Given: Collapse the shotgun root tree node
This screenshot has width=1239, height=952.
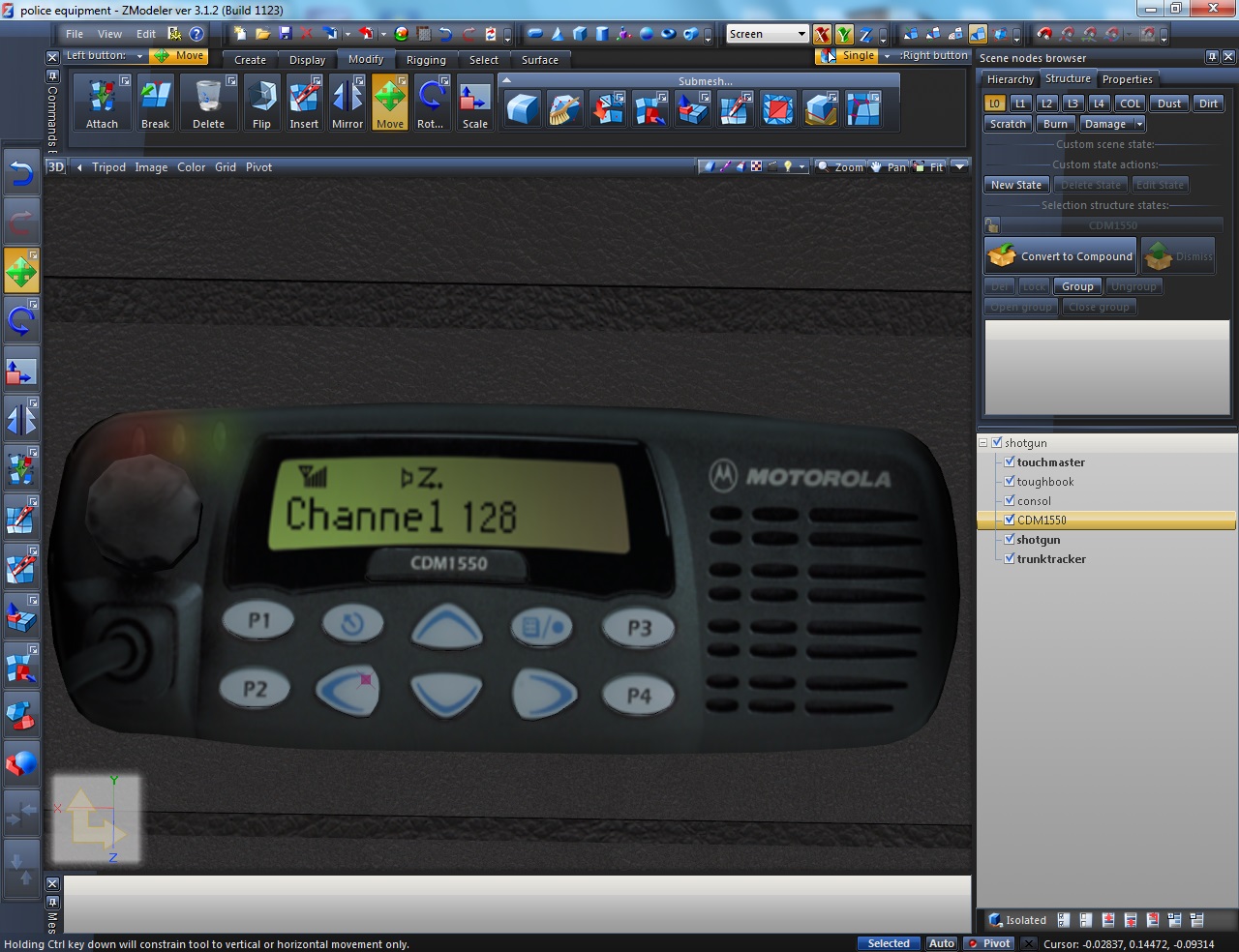Looking at the screenshot, I should pyautogui.click(x=983, y=443).
